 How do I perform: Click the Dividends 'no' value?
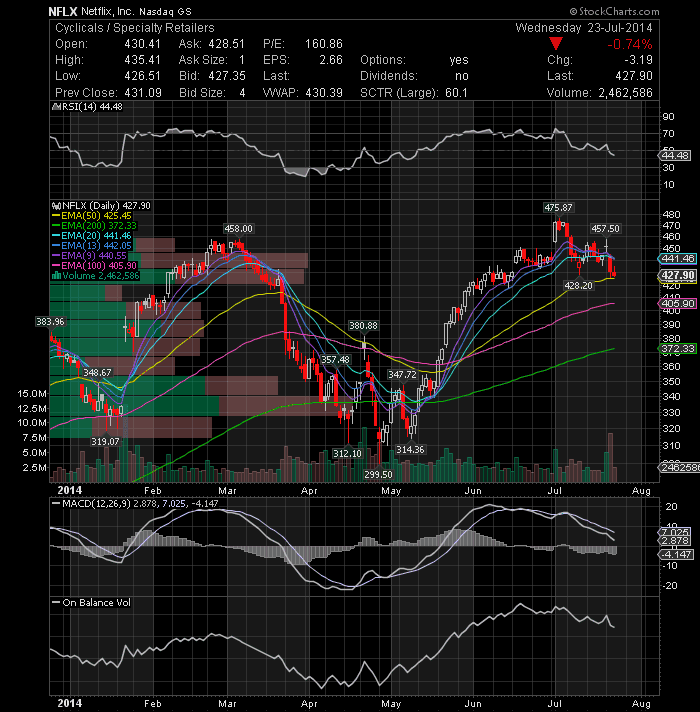(461, 76)
